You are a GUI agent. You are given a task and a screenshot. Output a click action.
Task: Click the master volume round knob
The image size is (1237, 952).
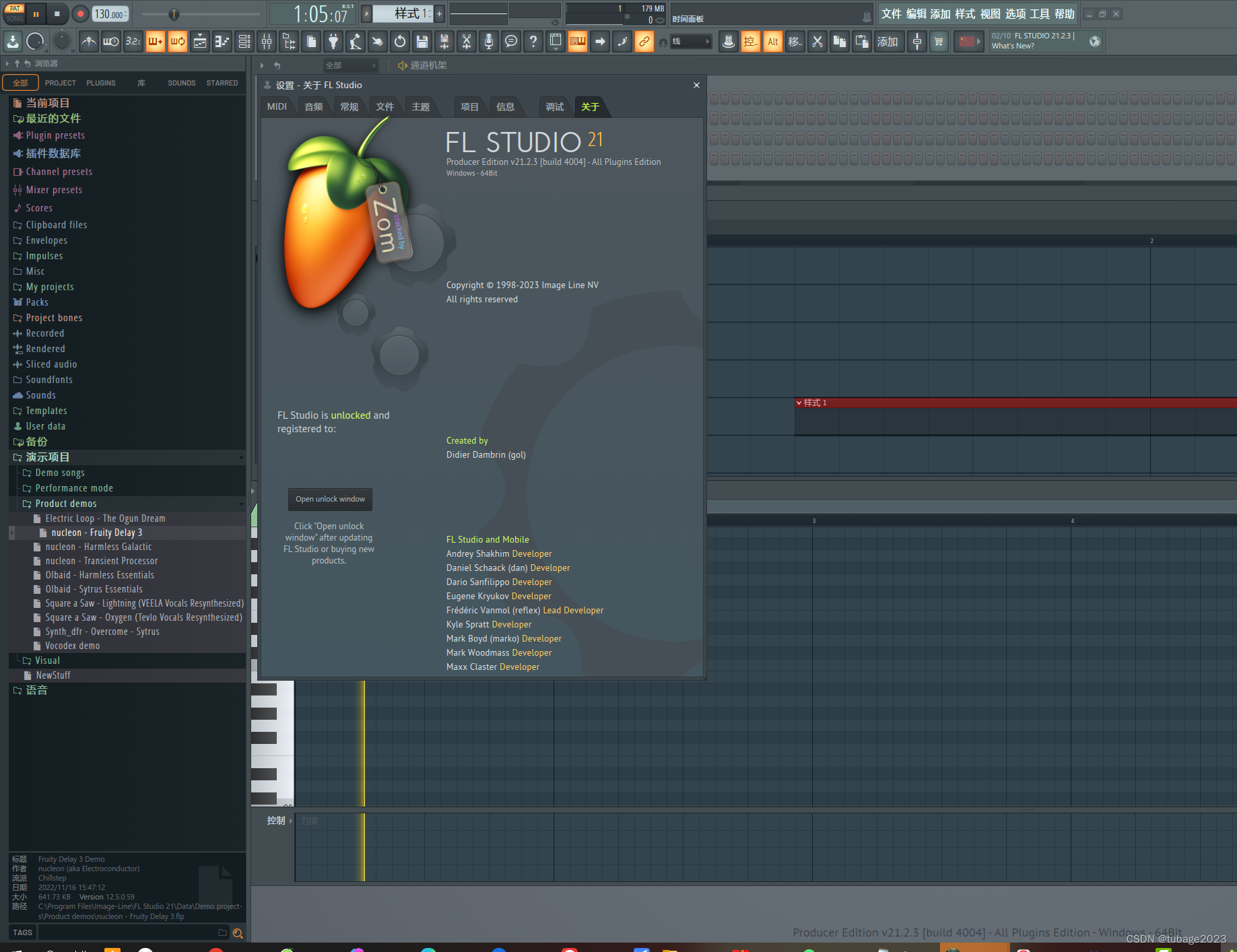coord(35,42)
